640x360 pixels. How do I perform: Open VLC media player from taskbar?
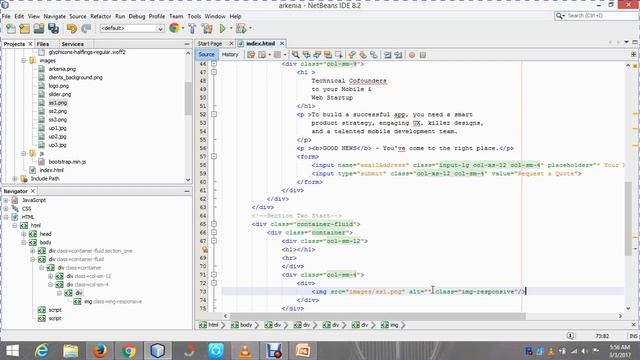coord(245,350)
